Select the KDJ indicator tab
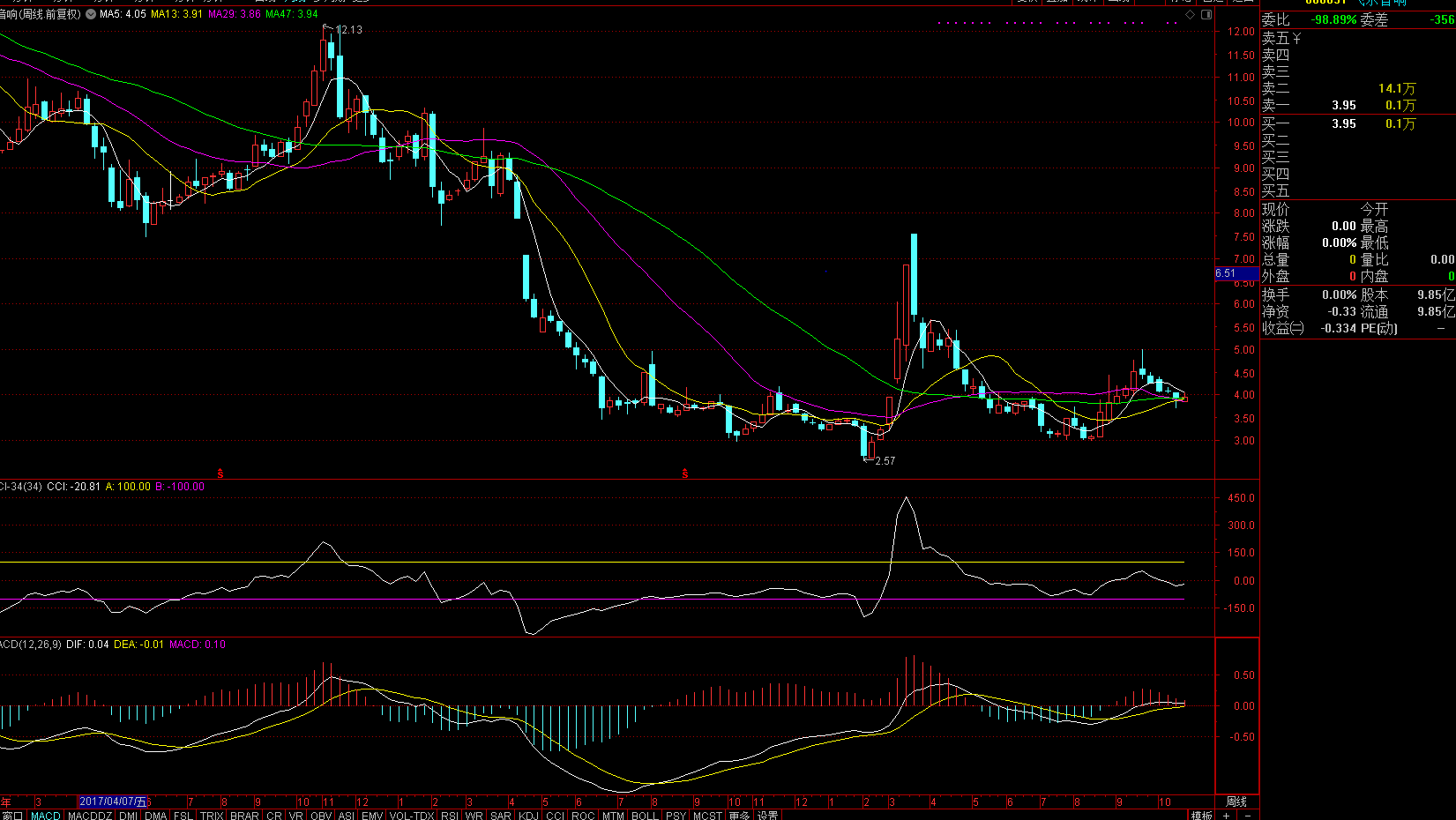Image resolution: width=1456 pixels, height=820 pixels. 528,815
